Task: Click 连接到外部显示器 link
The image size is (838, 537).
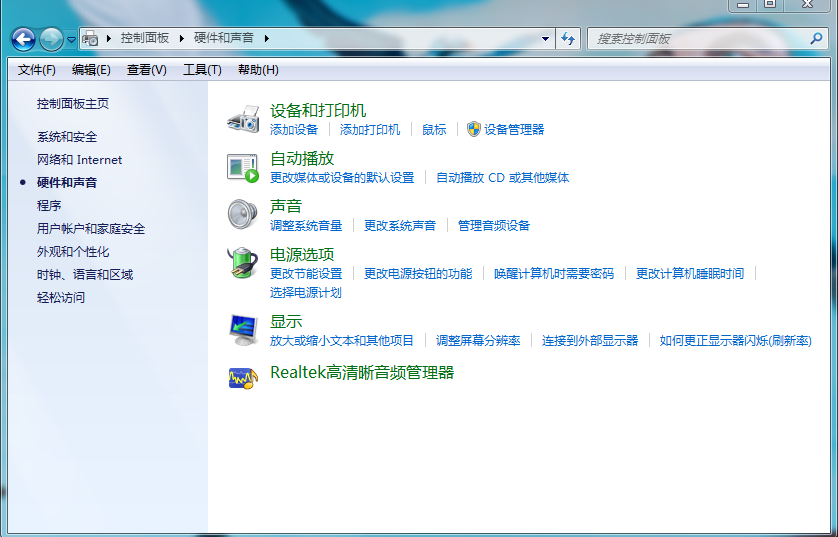Action: [590, 340]
